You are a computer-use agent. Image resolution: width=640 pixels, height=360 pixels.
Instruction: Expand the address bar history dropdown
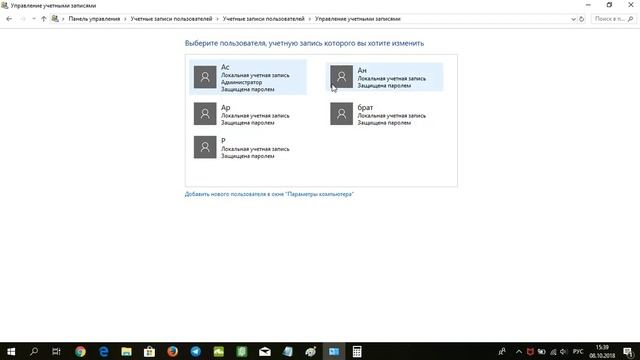pyautogui.click(x=573, y=19)
